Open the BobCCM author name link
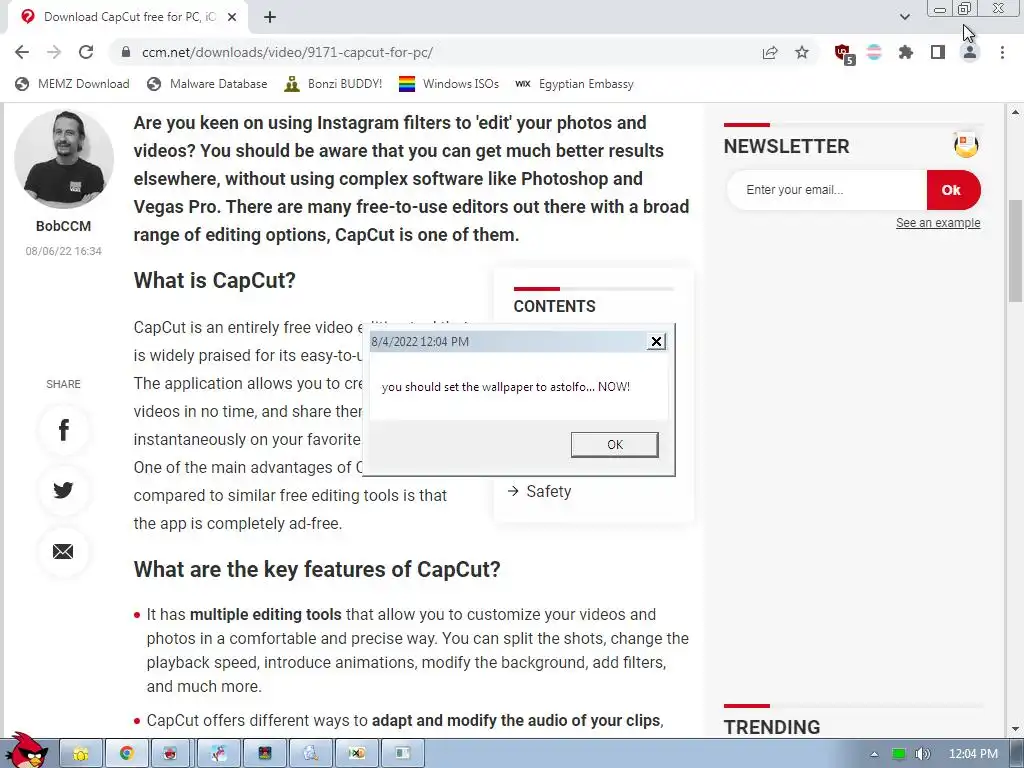Viewport: 1024px width, 768px height. click(x=63, y=226)
